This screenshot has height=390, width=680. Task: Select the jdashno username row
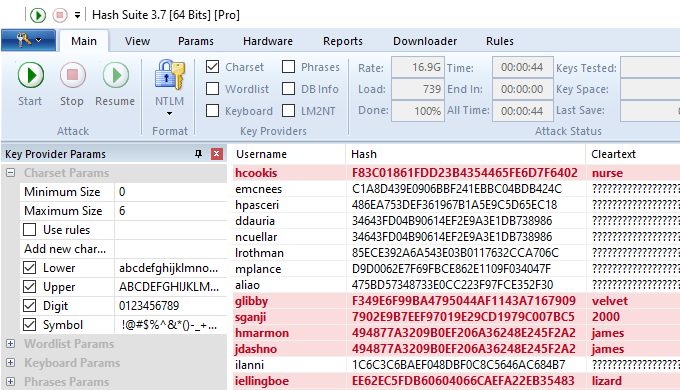click(x=256, y=349)
